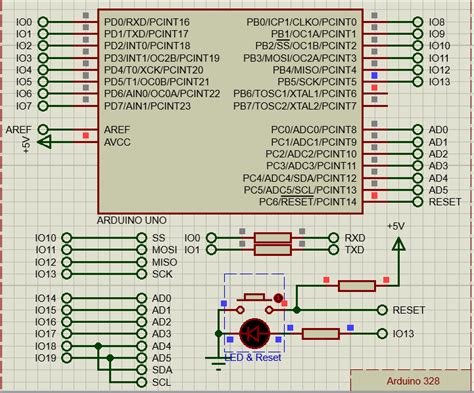Click the MISO terminal circle
The height and width of the screenshot is (393, 474).
tap(142, 262)
